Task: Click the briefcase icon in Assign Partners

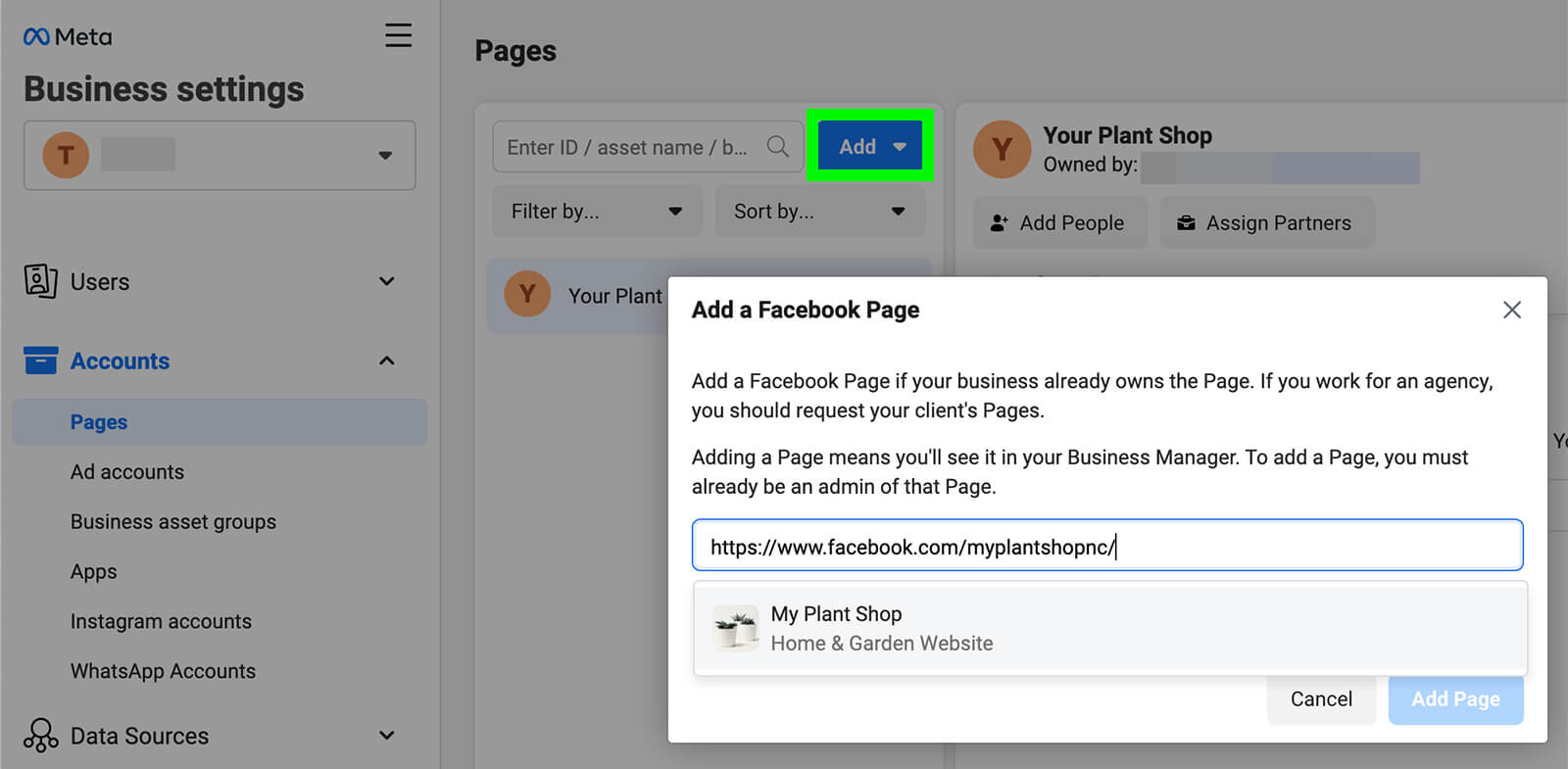Action: click(1186, 223)
